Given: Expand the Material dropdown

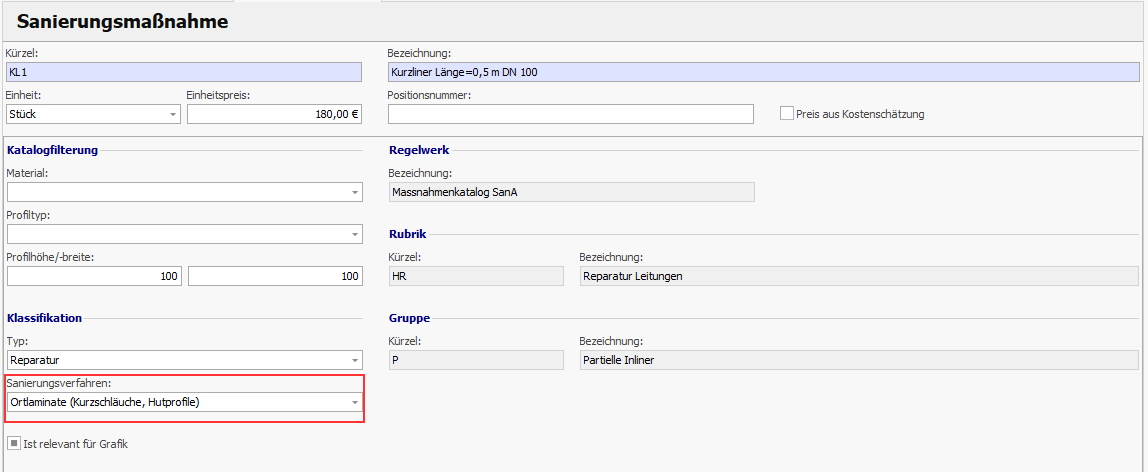Looking at the screenshot, I should click(x=355, y=192).
